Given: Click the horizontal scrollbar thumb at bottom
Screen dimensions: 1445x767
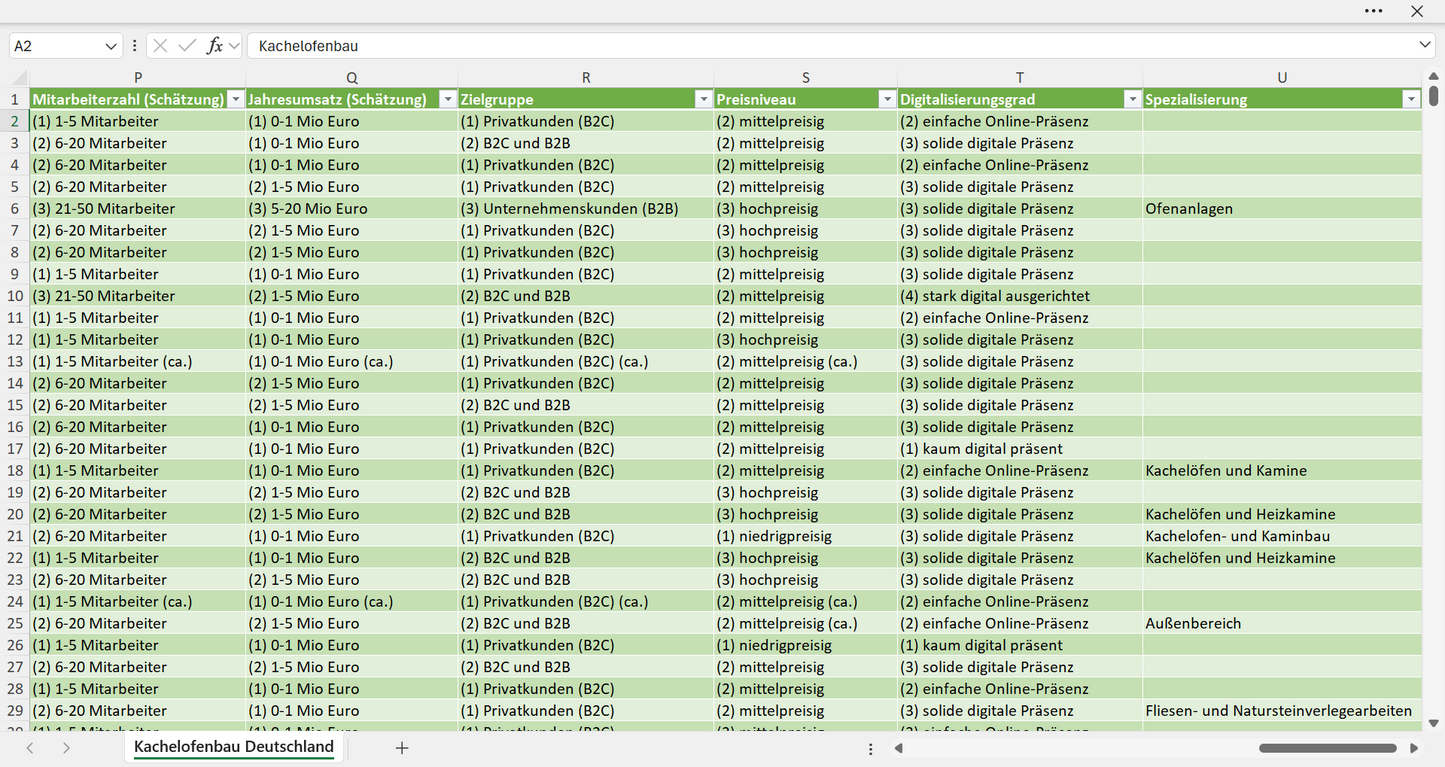Looking at the screenshot, I should tap(1327, 748).
